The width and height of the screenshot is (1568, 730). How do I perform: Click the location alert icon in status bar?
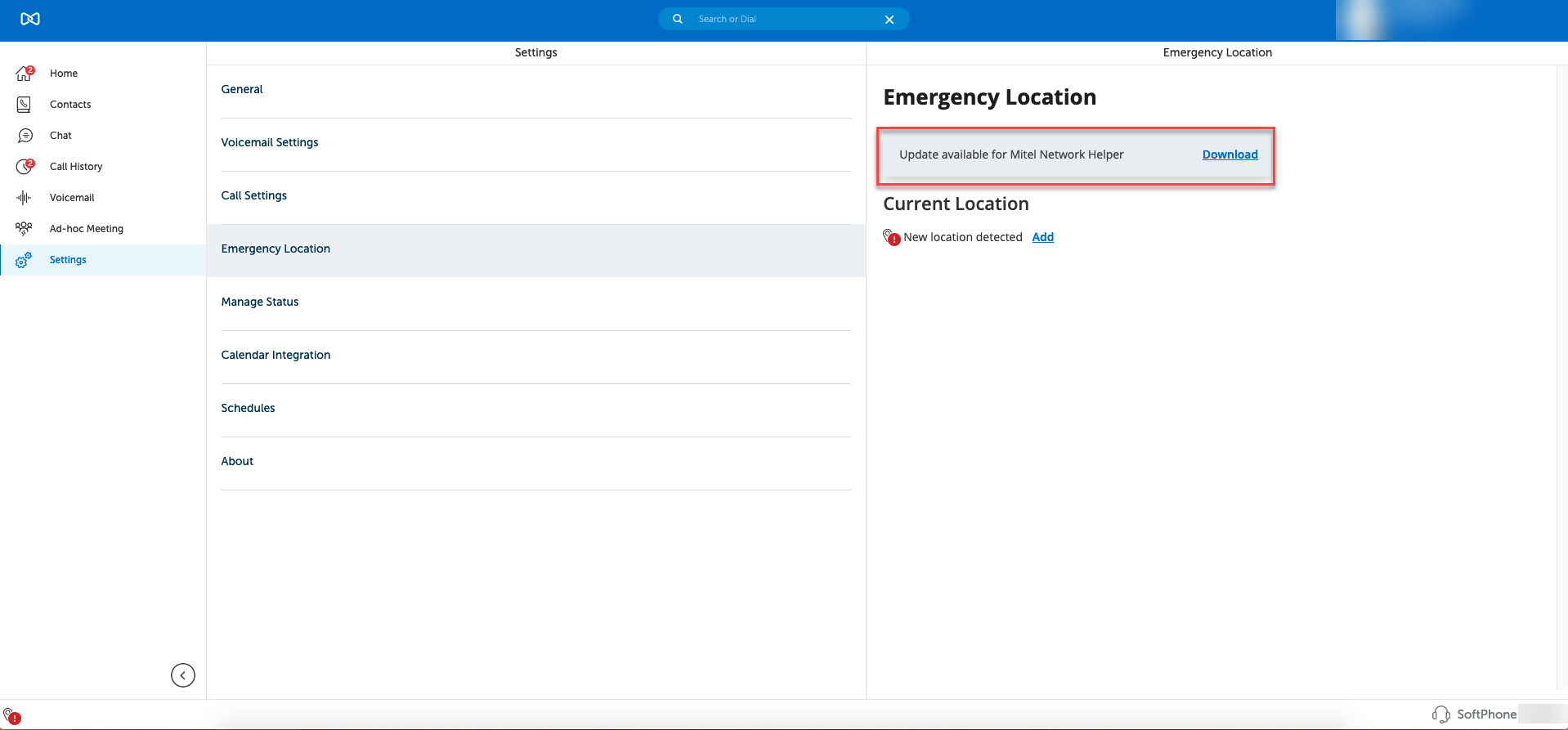click(x=11, y=716)
